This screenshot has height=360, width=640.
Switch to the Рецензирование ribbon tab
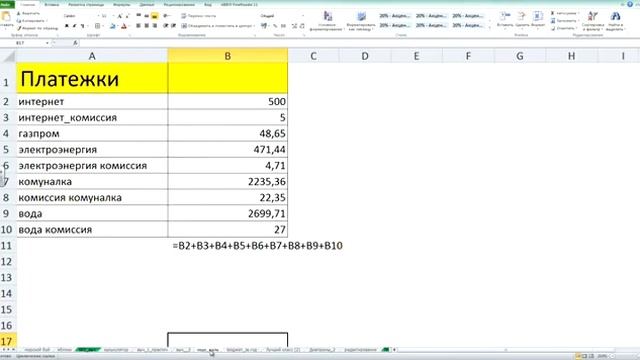pos(179,4)
